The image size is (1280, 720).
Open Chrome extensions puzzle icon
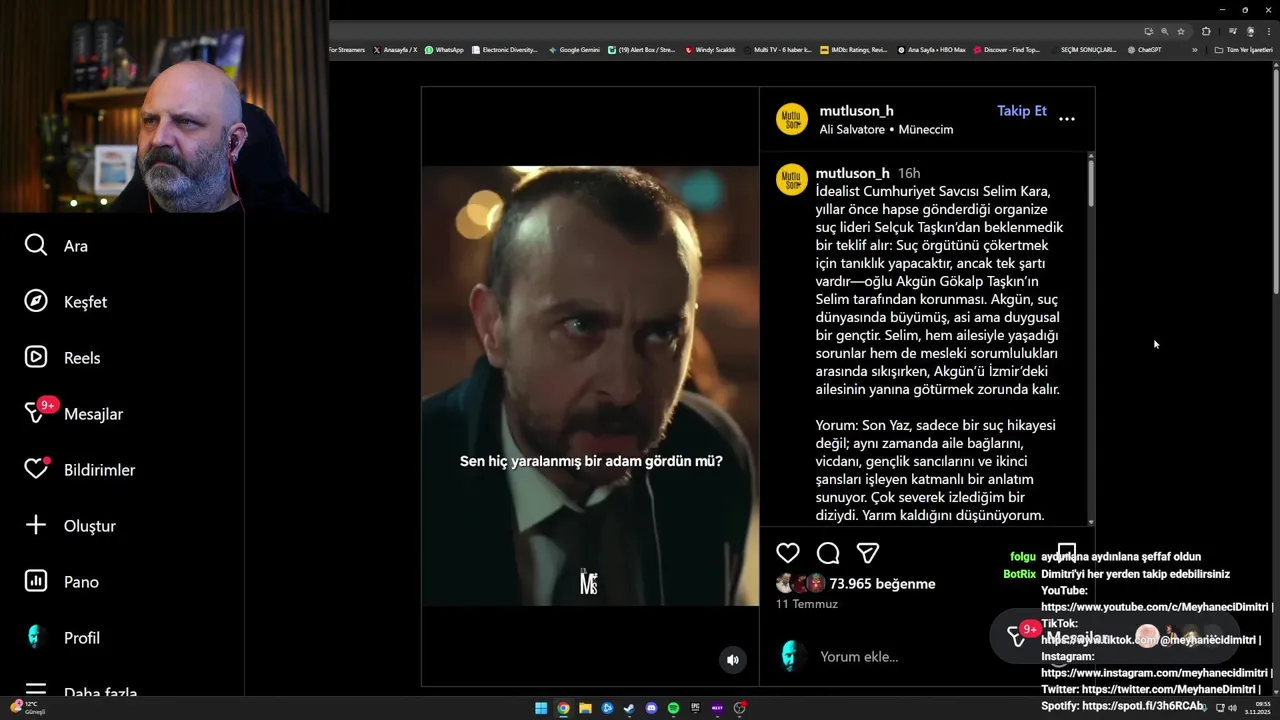point(1206,31)
